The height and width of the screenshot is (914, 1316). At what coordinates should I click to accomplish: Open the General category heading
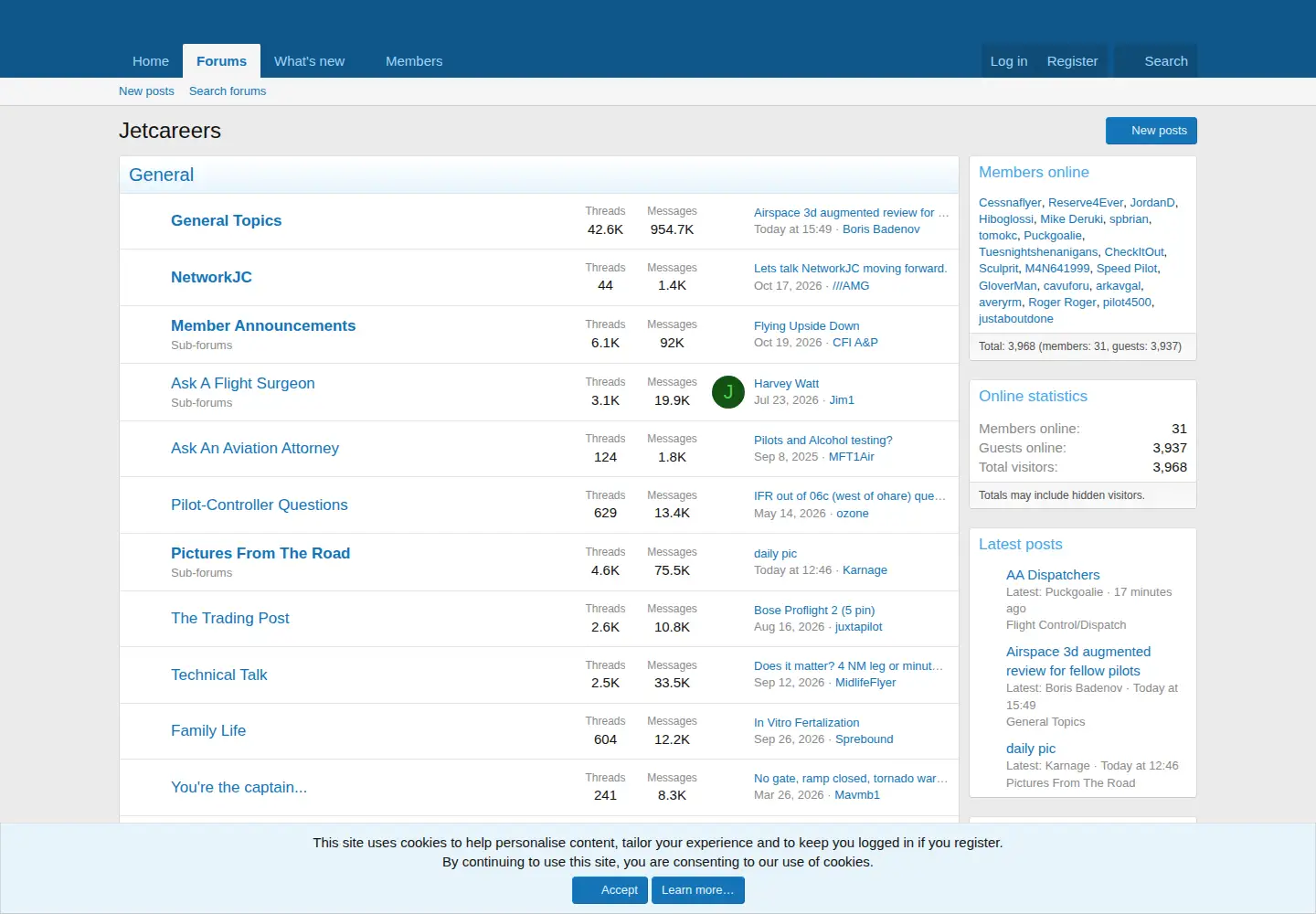161,175
